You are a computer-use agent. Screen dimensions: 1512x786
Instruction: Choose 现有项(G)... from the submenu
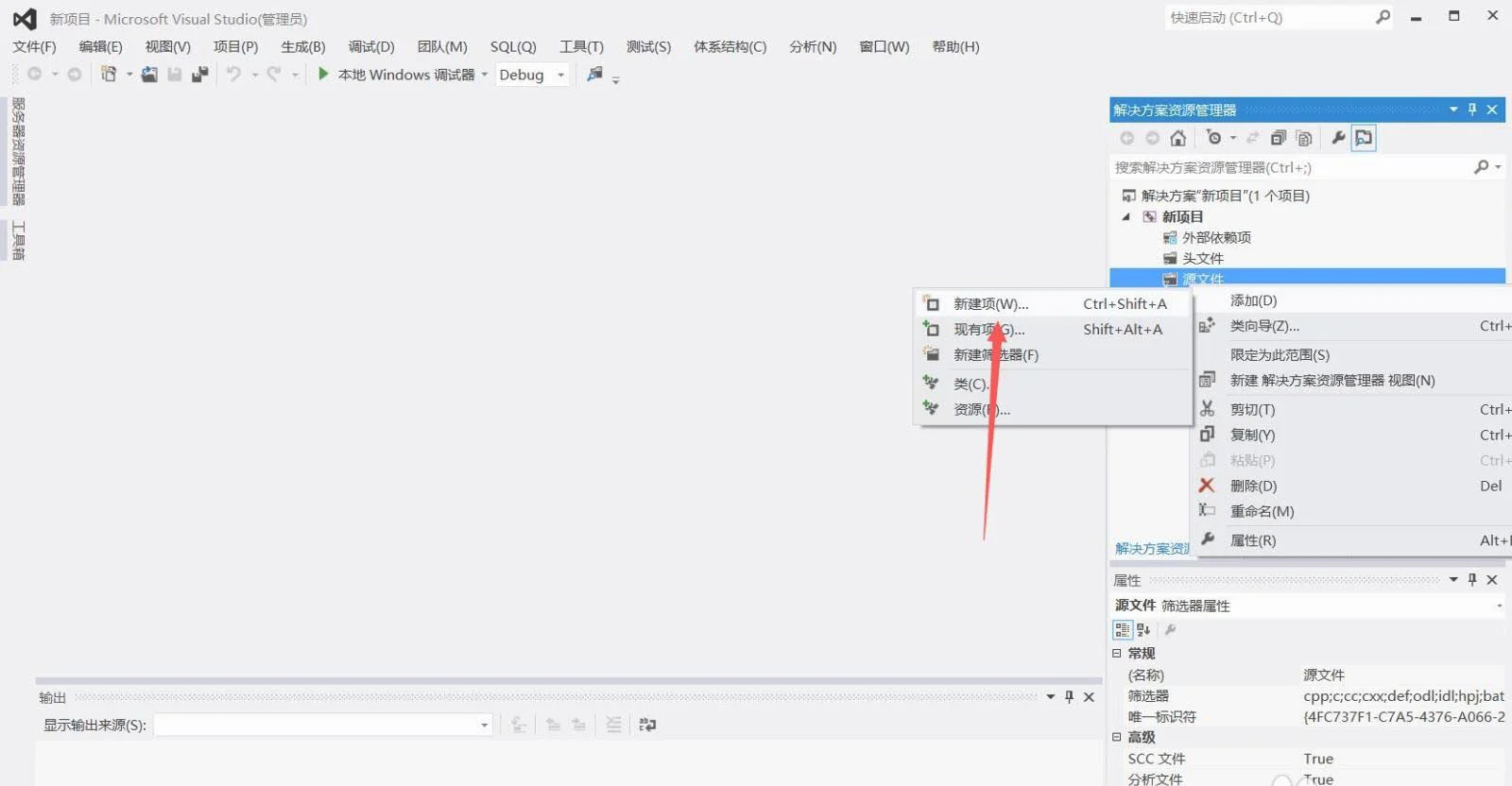tap(1053, 329)
